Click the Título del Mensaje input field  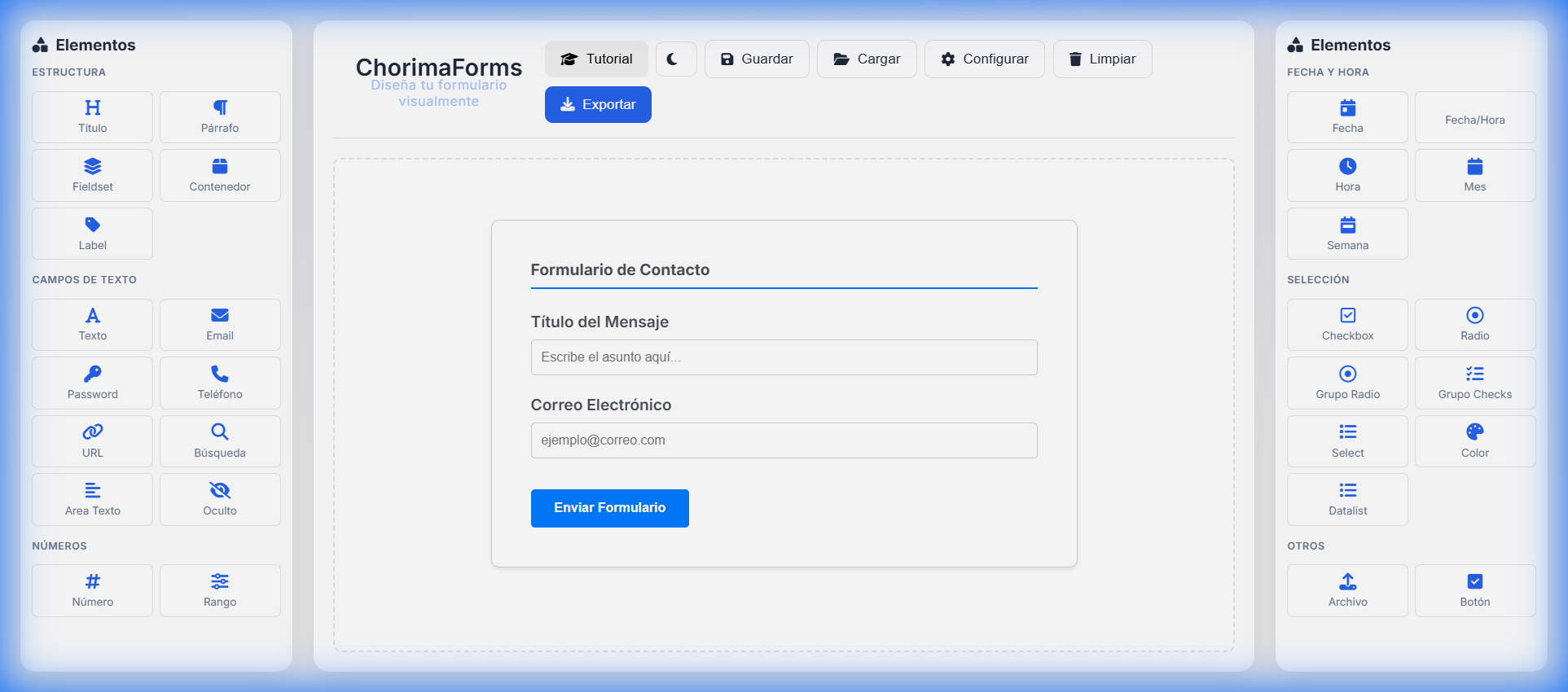784,357
